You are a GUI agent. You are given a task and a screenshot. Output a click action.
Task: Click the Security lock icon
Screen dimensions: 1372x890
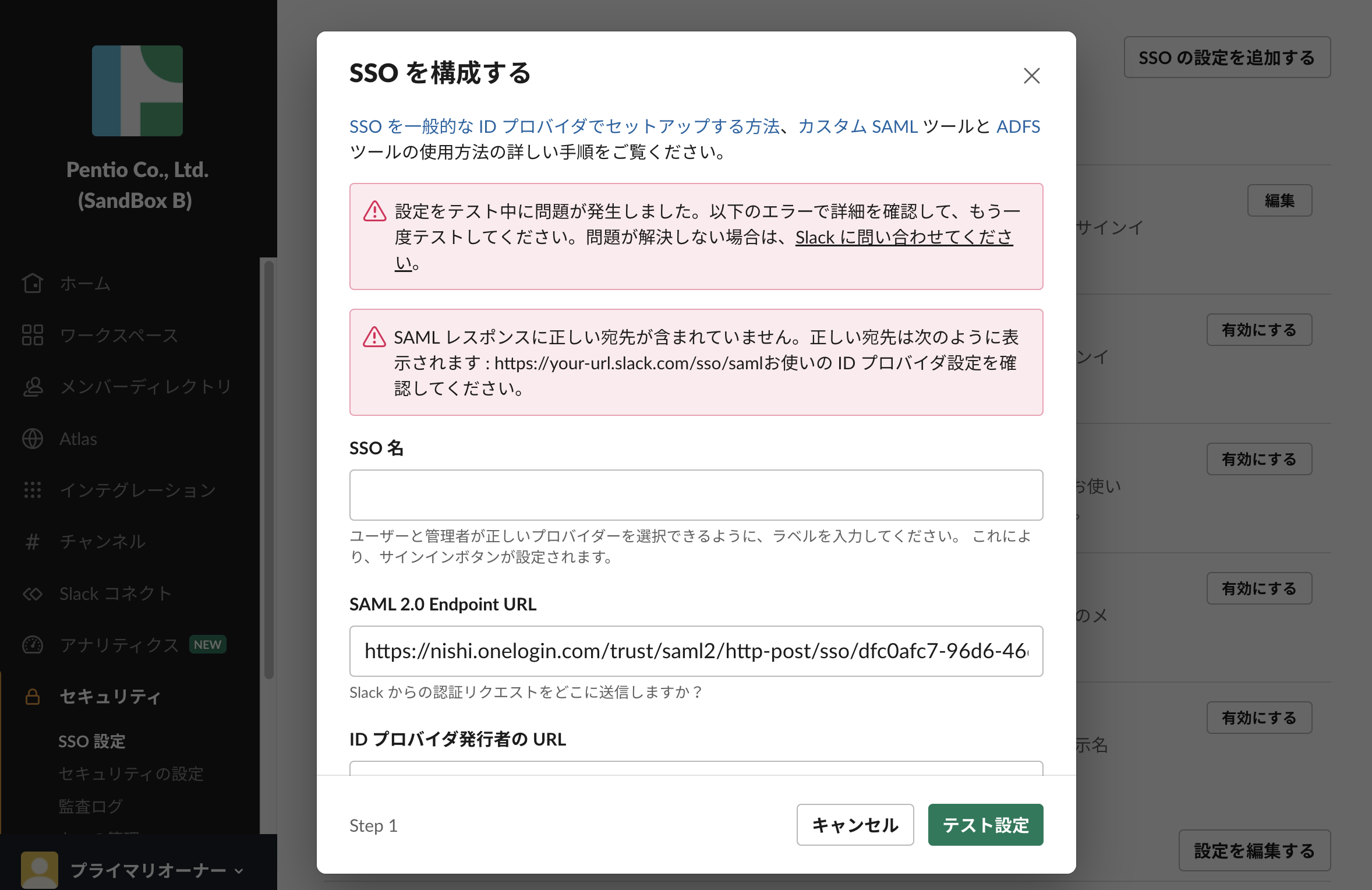point(33,697)
